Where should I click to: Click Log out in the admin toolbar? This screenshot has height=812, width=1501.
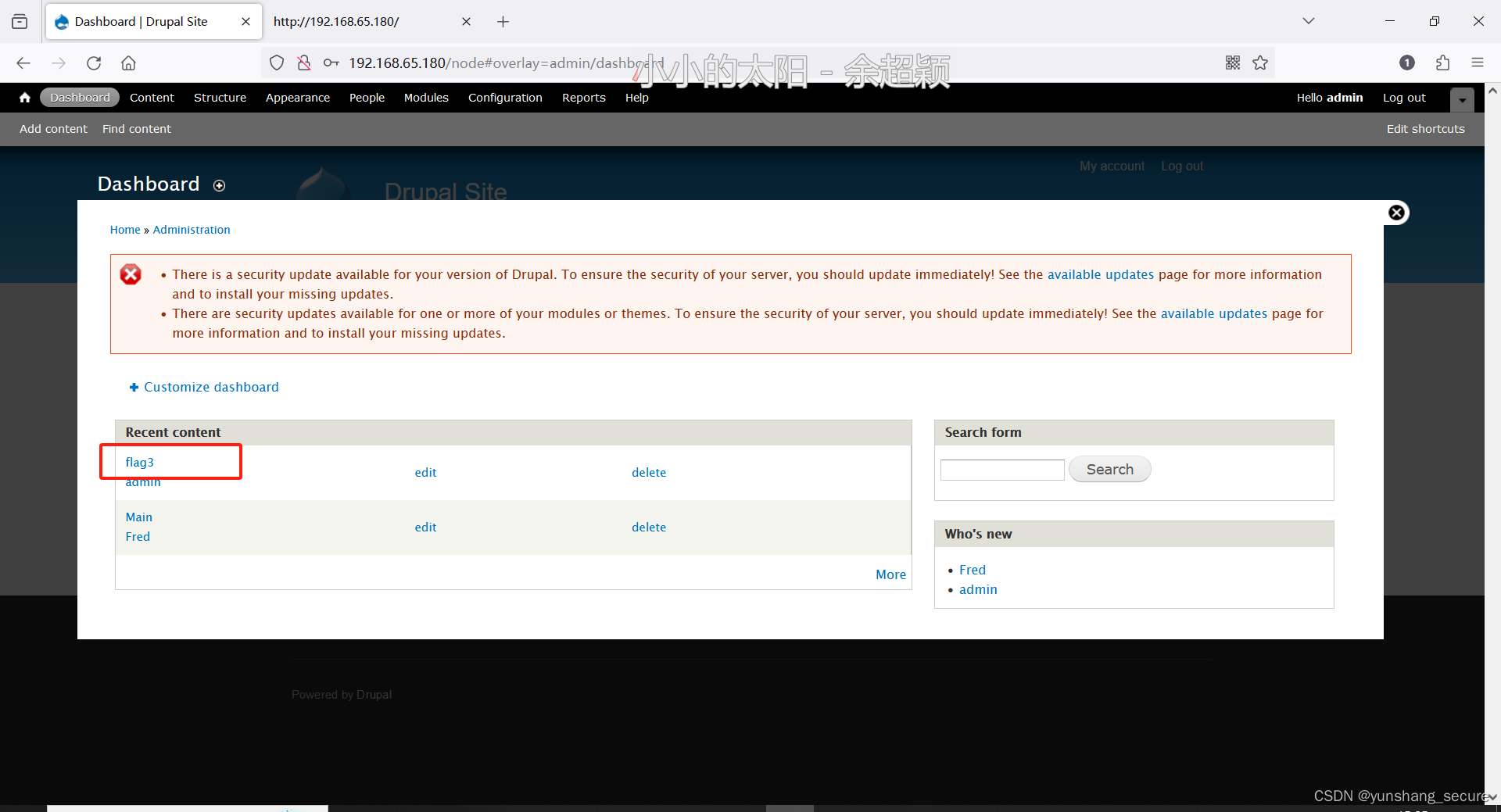[x=1404, y=98]
